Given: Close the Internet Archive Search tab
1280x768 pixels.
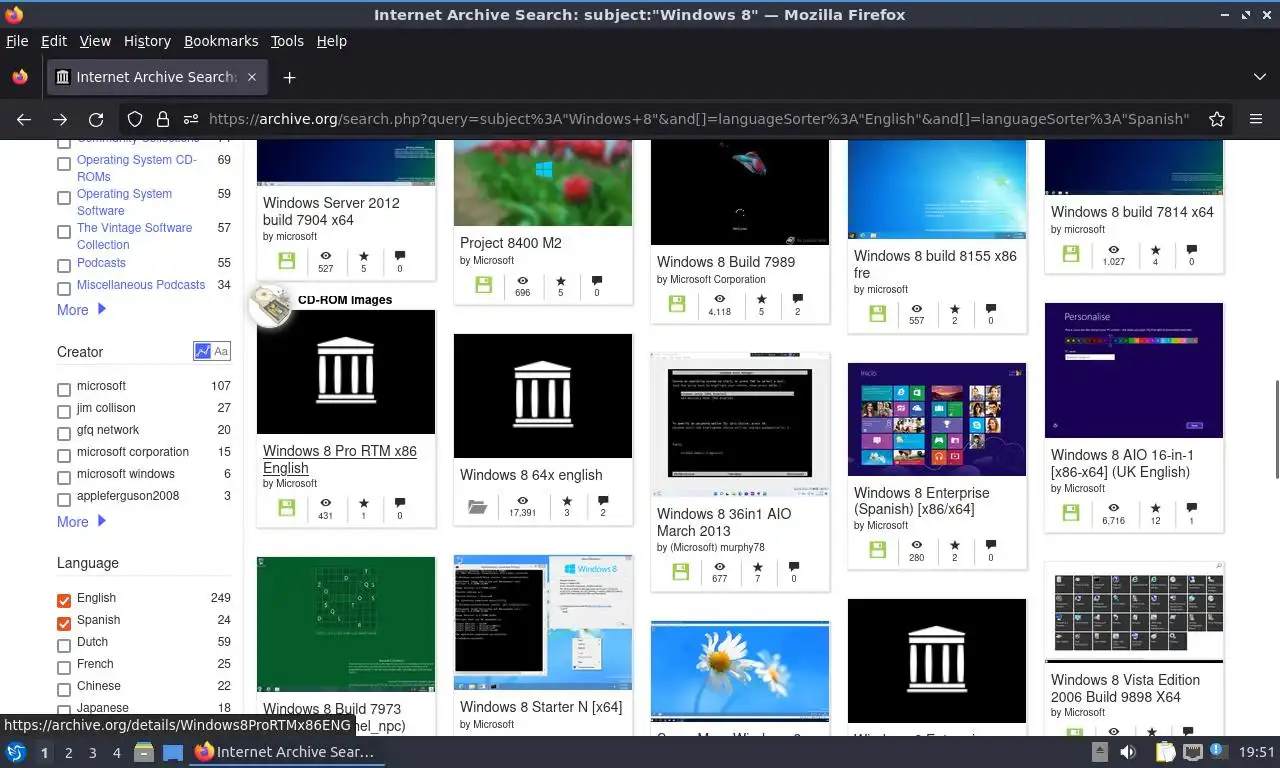Looking at the screenshot, I should click(x=252, y=77).
